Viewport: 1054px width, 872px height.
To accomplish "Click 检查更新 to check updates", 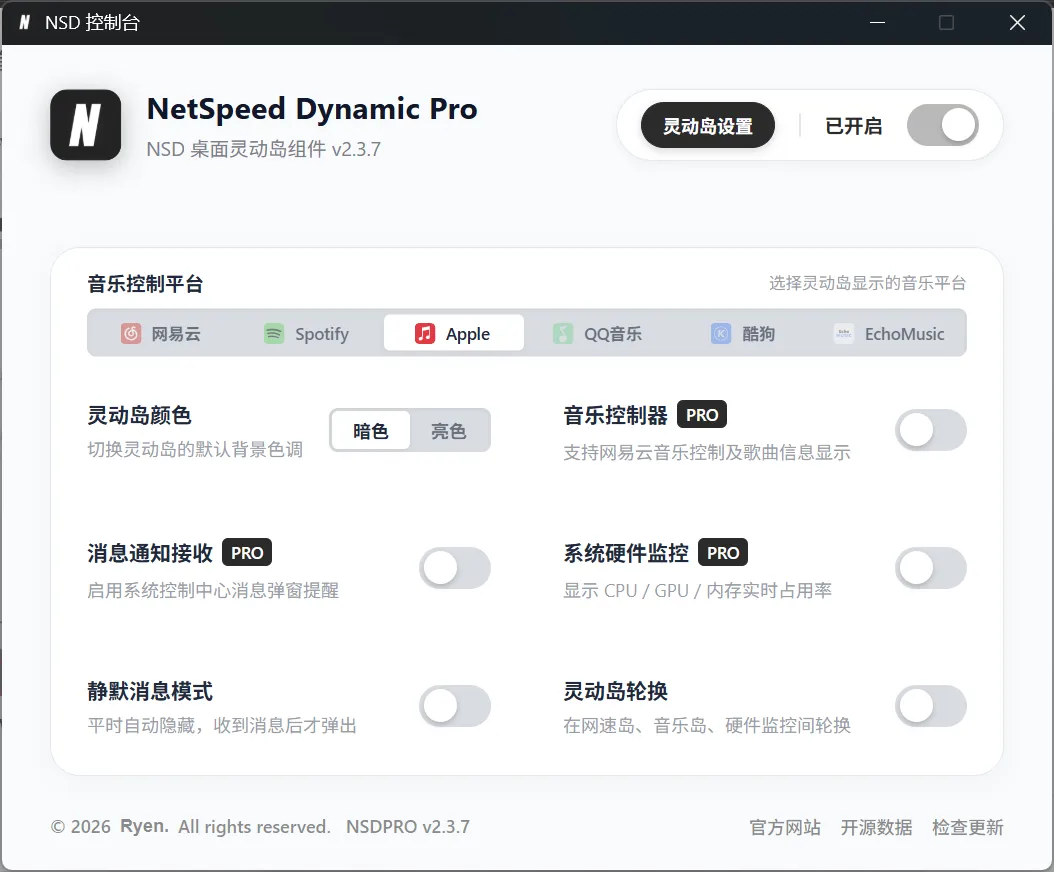I will [x=968, y=827].
